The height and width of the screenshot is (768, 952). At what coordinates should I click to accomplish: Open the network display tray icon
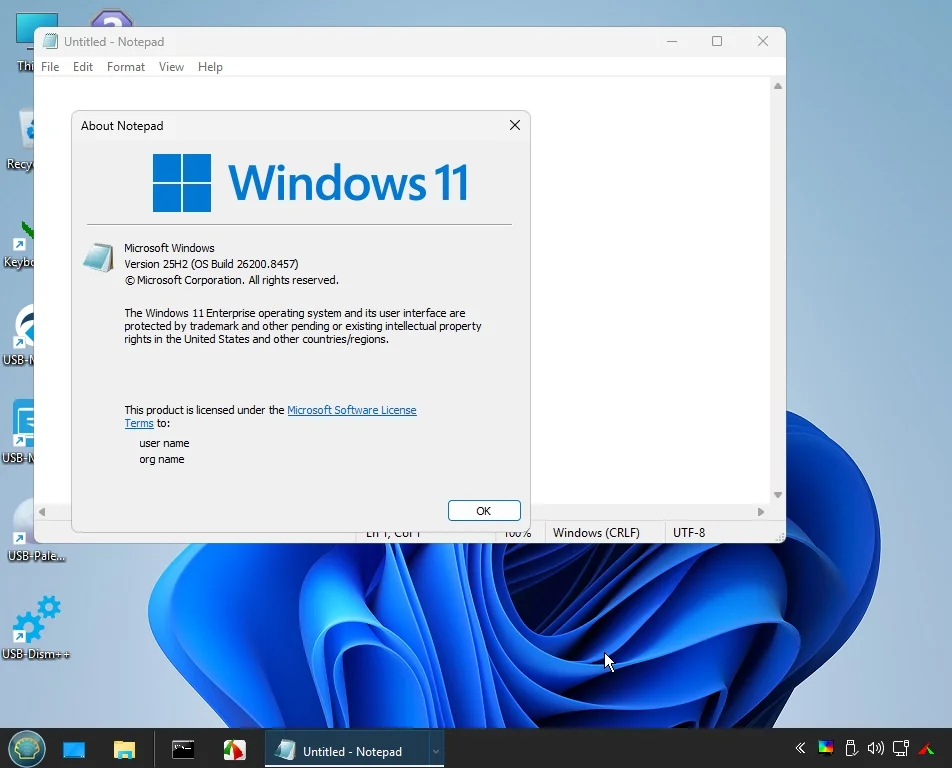[900, 748]
